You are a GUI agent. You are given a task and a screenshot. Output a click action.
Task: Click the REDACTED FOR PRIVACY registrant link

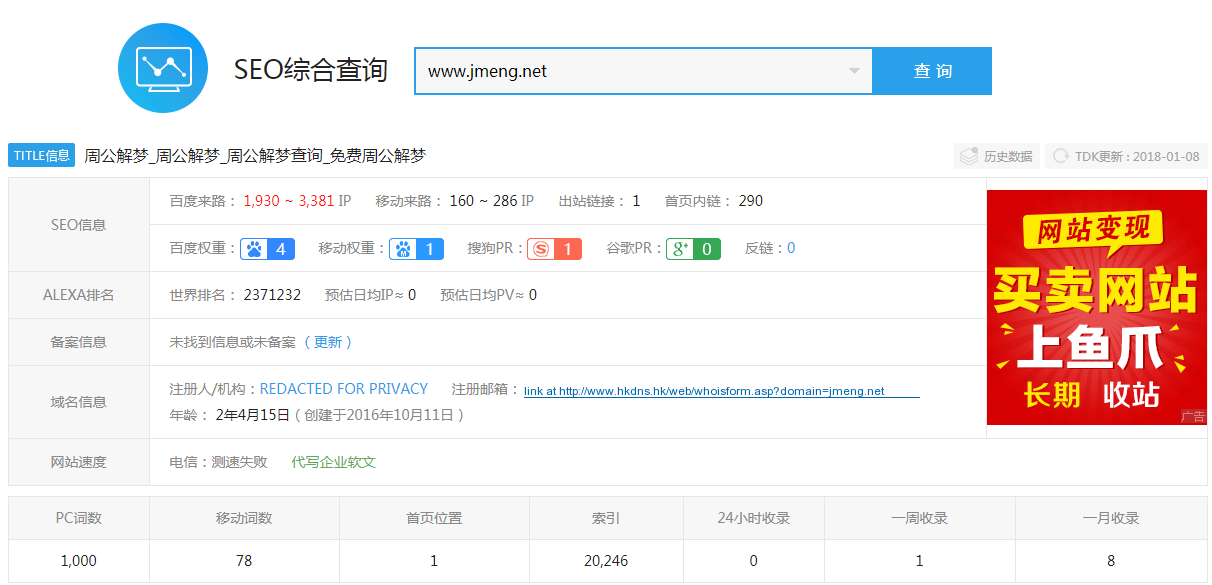click(x=344, y=389)
